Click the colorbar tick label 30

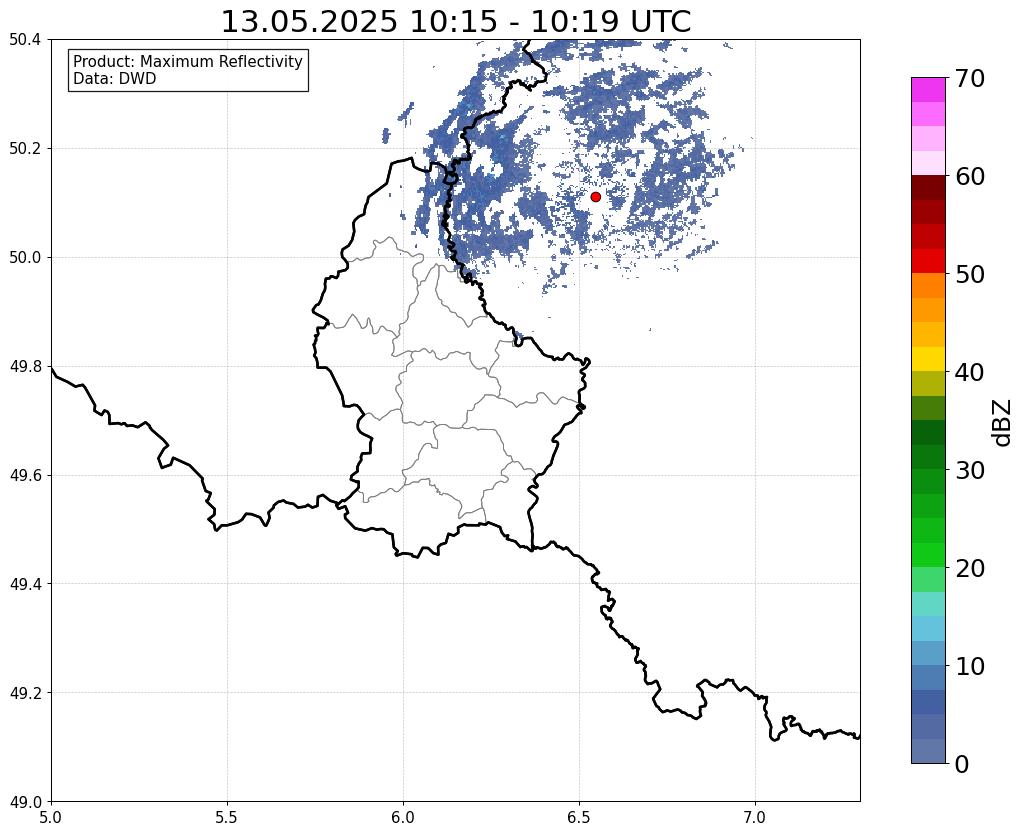pyautogui.click(x=970, y=470)
